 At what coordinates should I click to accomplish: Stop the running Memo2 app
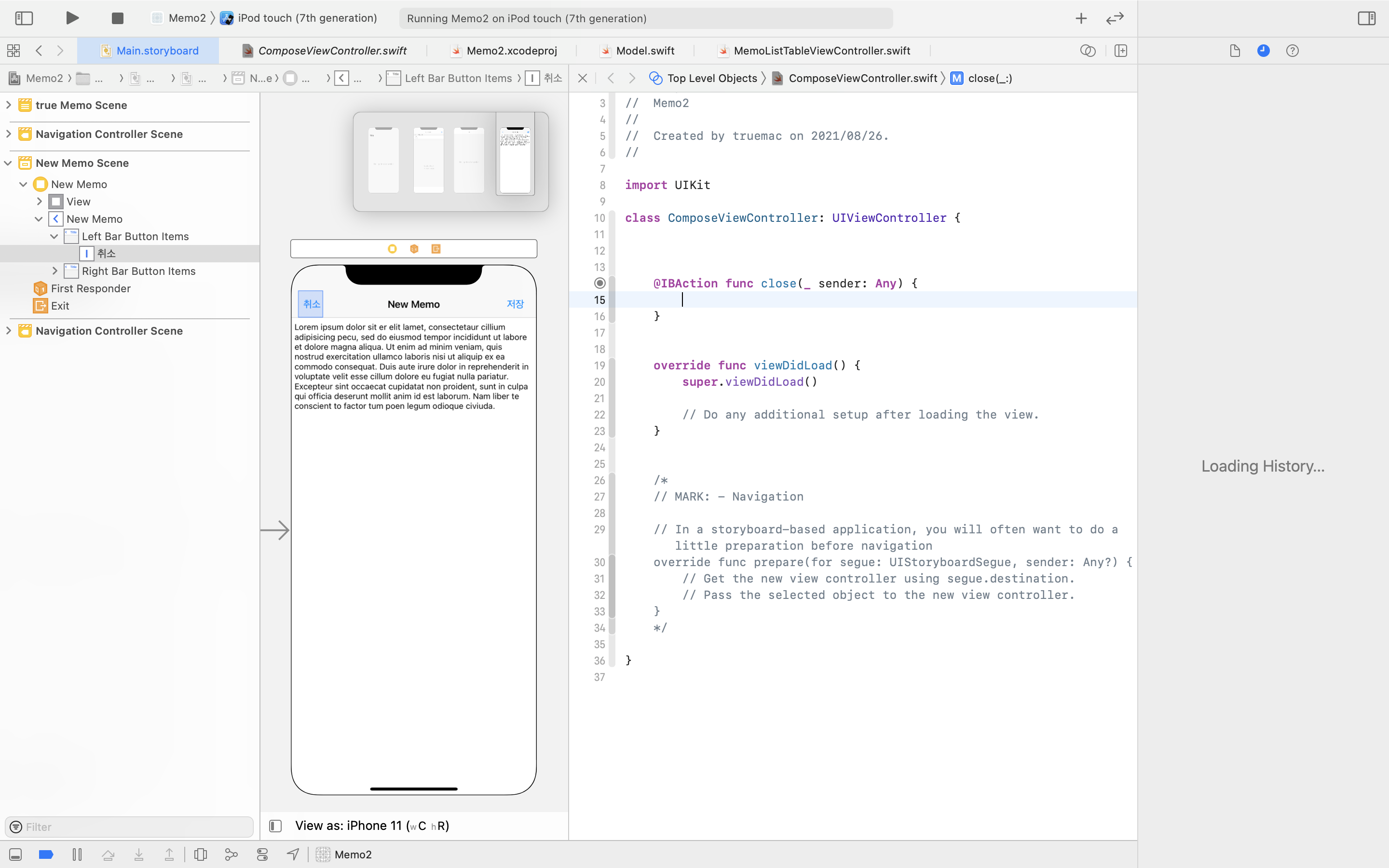coord(117,18)
